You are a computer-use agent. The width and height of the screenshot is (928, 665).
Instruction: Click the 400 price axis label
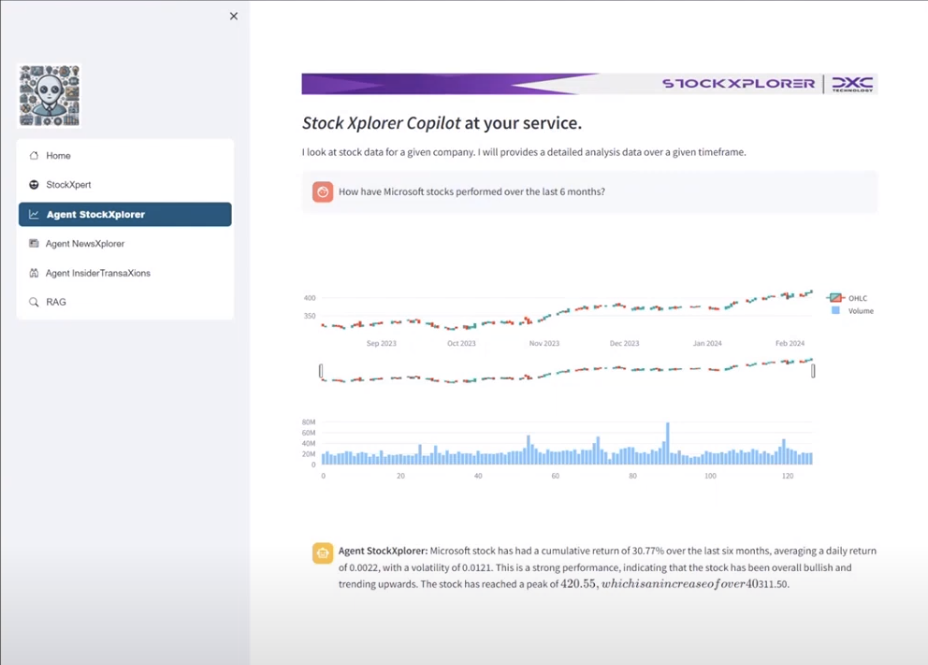tap(310, 298)
